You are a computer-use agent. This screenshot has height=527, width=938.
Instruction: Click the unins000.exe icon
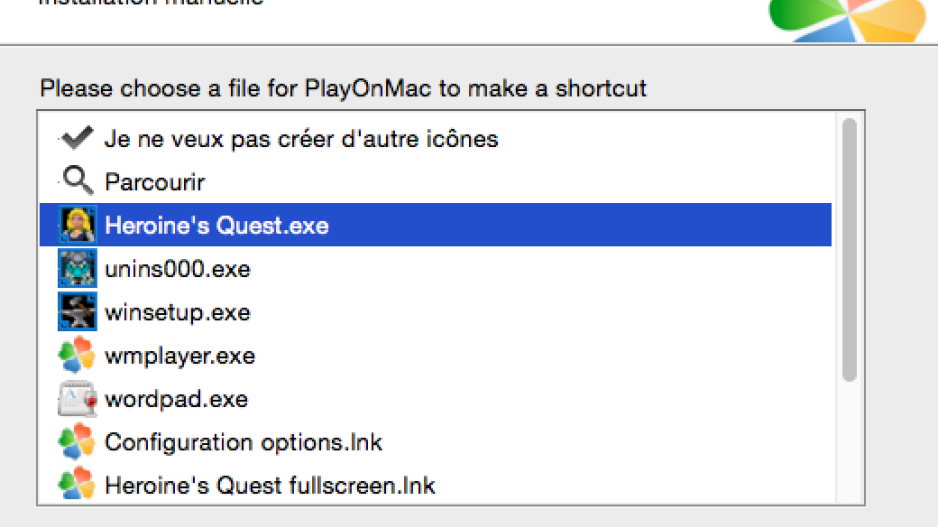pos(77,269)
